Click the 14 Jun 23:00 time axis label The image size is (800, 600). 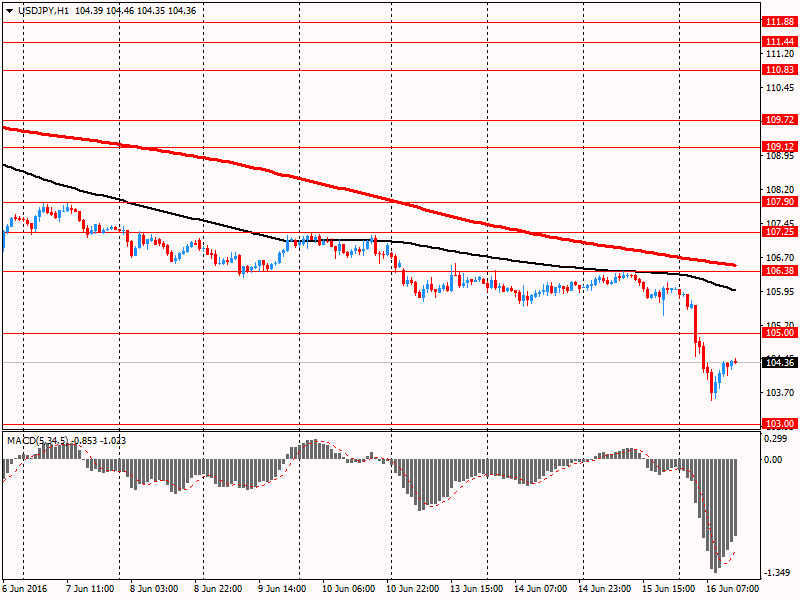(605, 589)
